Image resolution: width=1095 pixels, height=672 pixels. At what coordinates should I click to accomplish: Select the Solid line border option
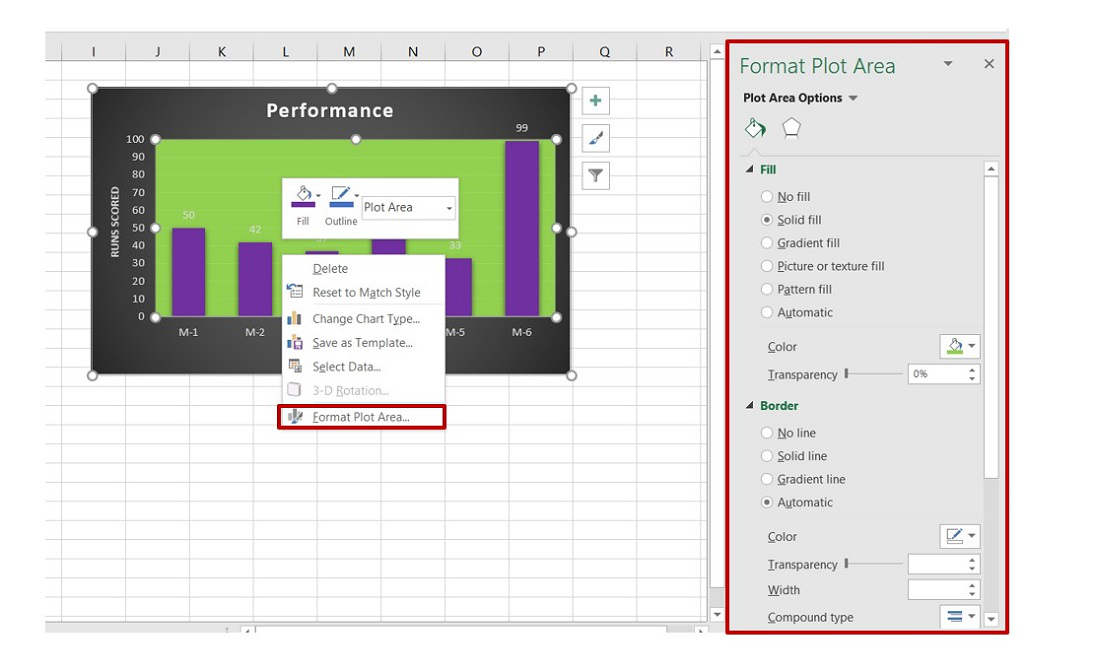point(767,456)
